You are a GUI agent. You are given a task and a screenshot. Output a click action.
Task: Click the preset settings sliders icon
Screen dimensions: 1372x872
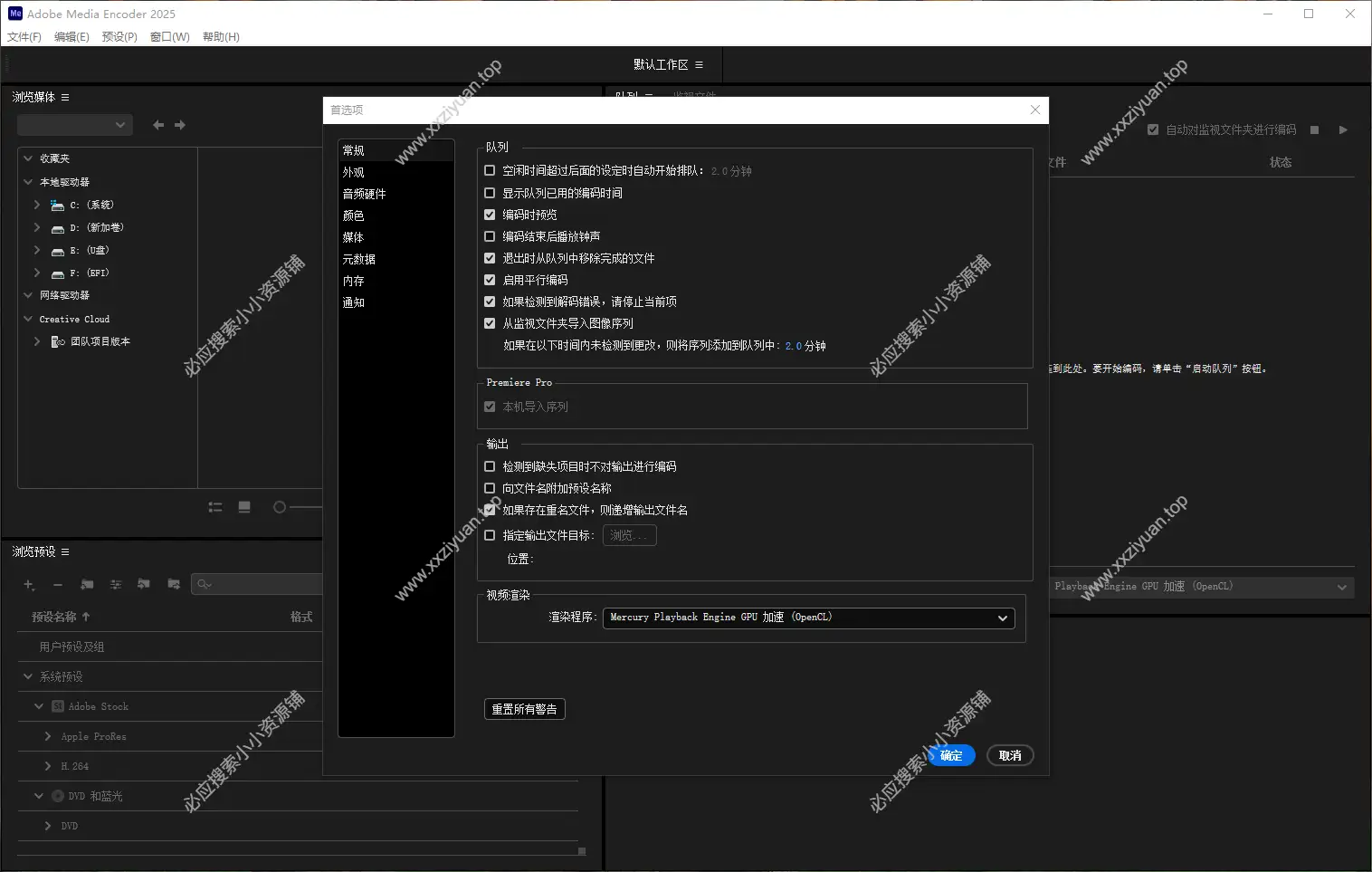point(116,585)
